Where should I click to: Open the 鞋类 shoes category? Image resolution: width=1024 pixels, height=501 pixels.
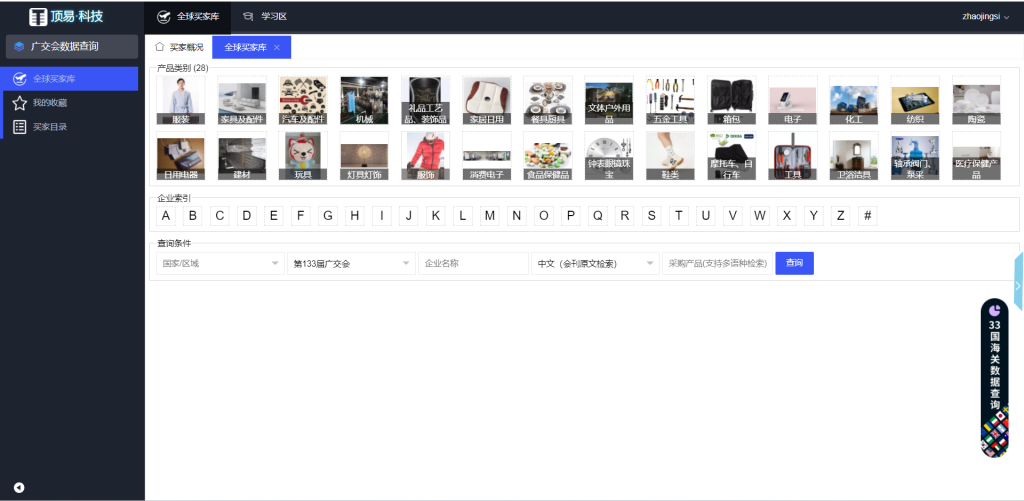point(670,156)
